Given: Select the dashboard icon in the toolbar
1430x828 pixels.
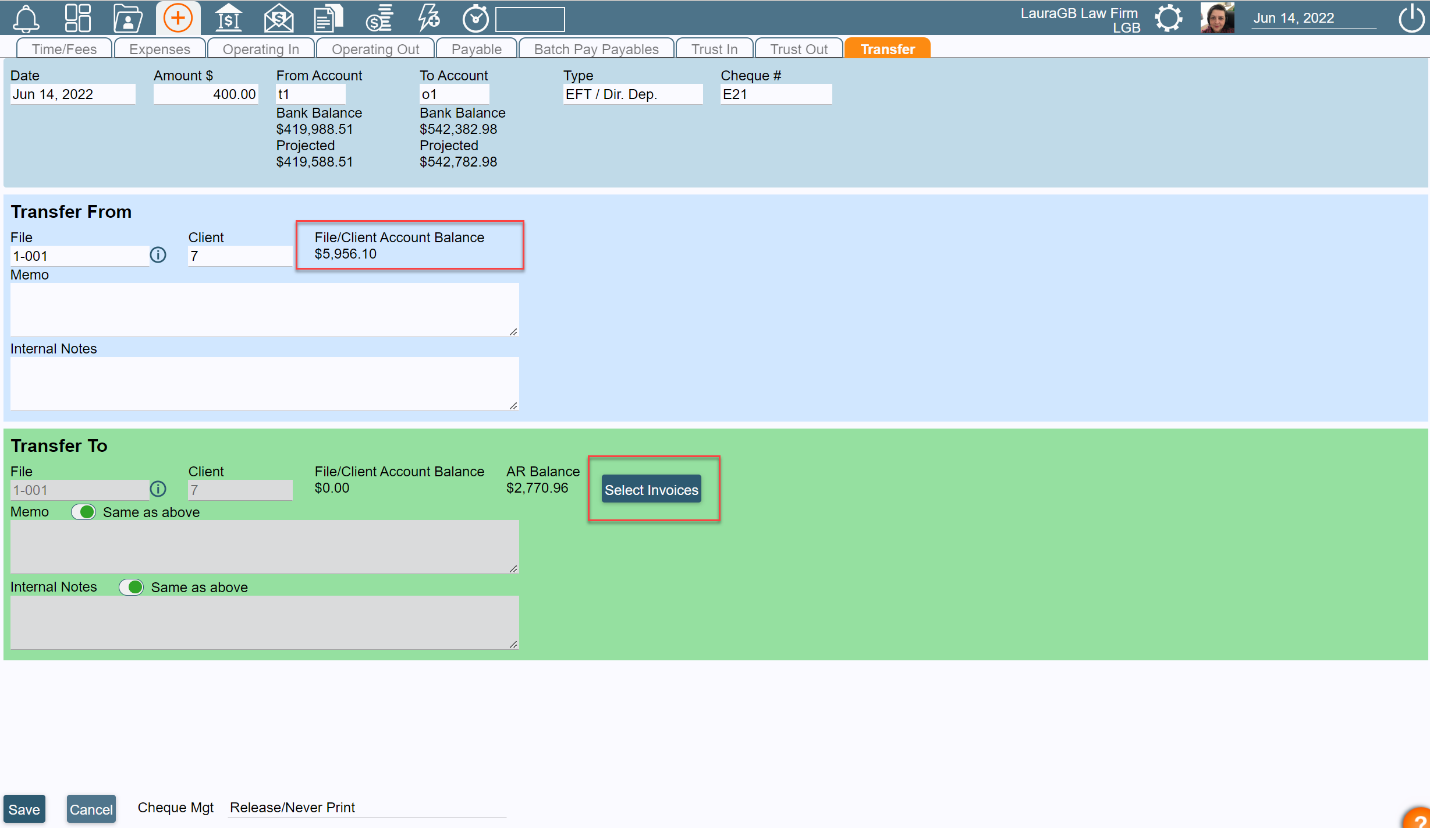Looking at the screenshot, I should pyautogui.click(x=77, y=17).
